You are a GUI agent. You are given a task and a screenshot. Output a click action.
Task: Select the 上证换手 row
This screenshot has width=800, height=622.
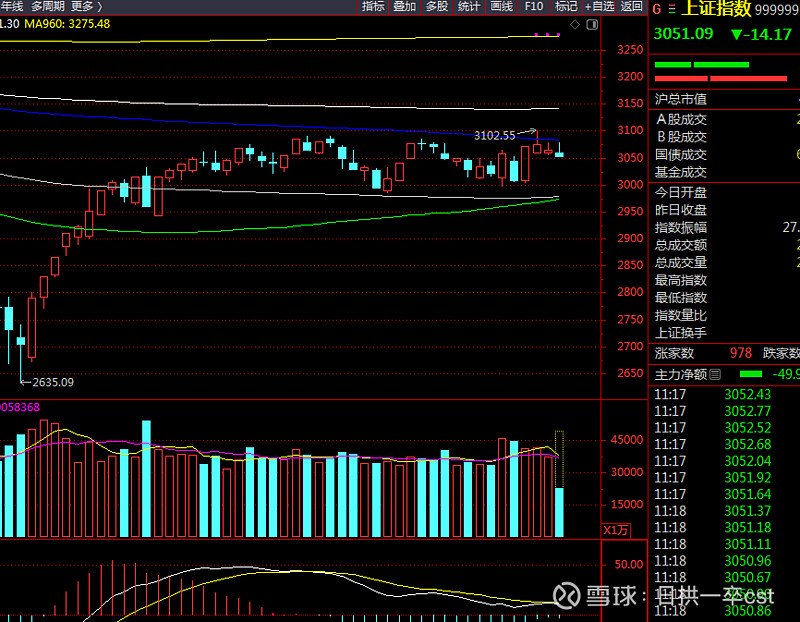(724, 333)
